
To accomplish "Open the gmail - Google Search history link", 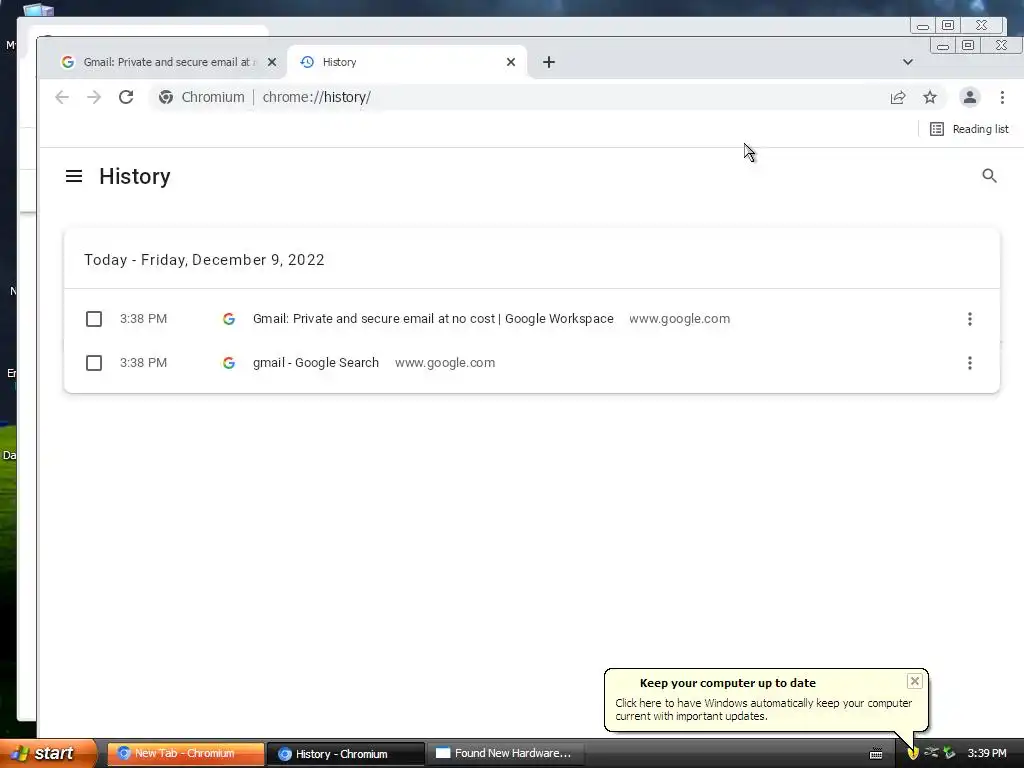I will coord(316,362).
